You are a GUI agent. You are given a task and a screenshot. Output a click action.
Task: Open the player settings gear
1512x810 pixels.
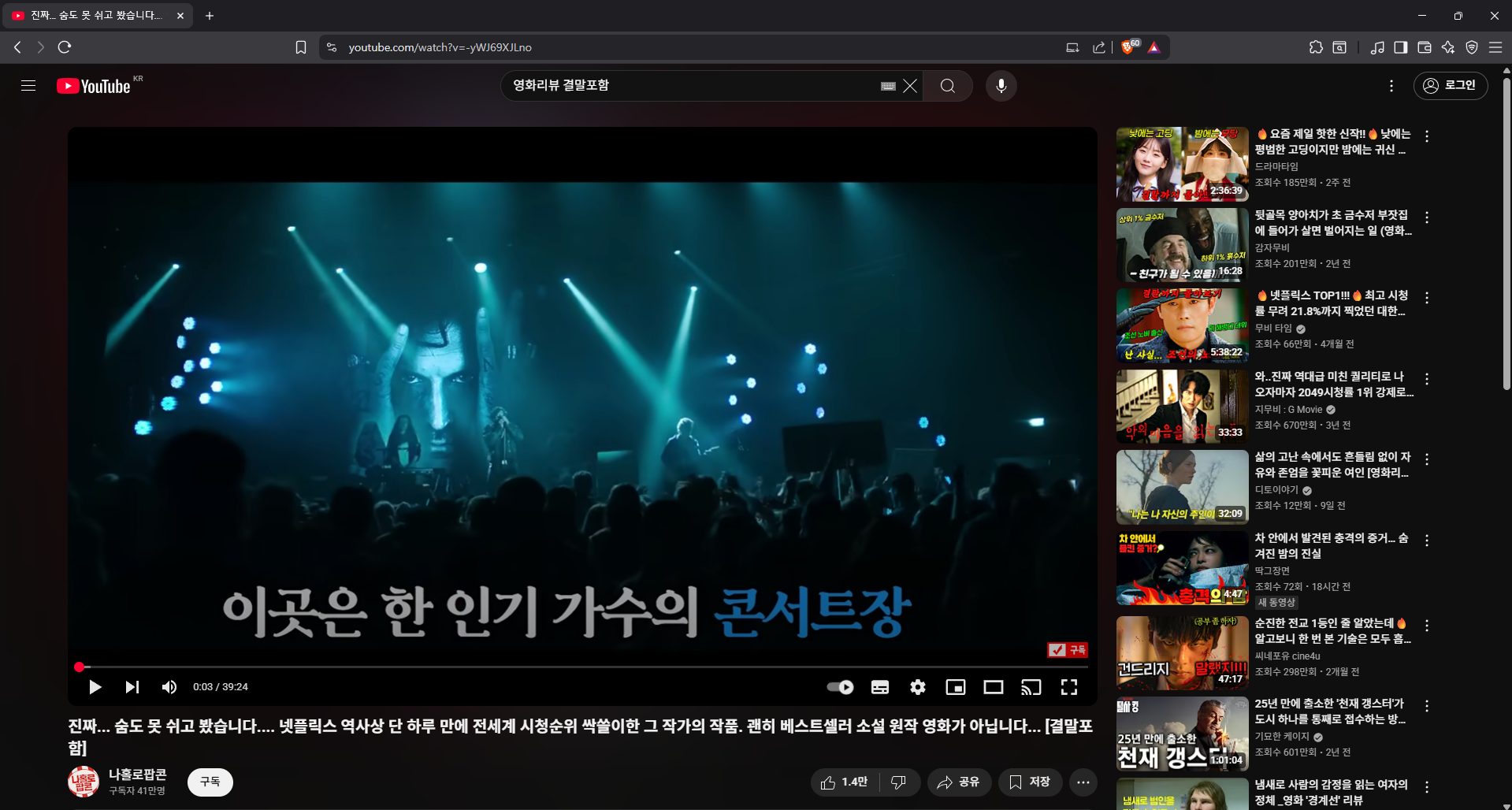click(x=918, y=687)
